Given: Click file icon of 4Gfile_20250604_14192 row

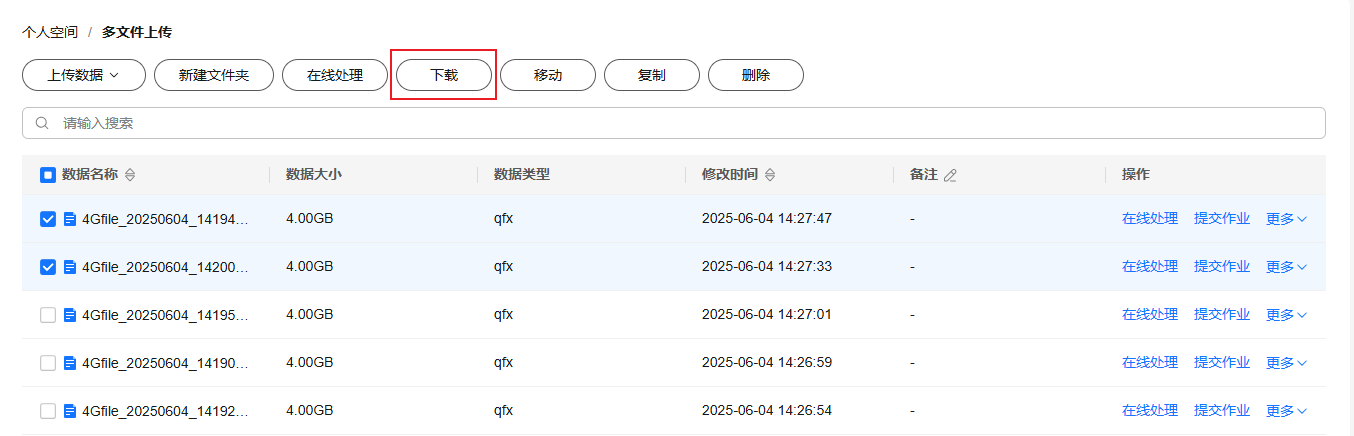Looking at the screenshot, I should click(70, 411).
